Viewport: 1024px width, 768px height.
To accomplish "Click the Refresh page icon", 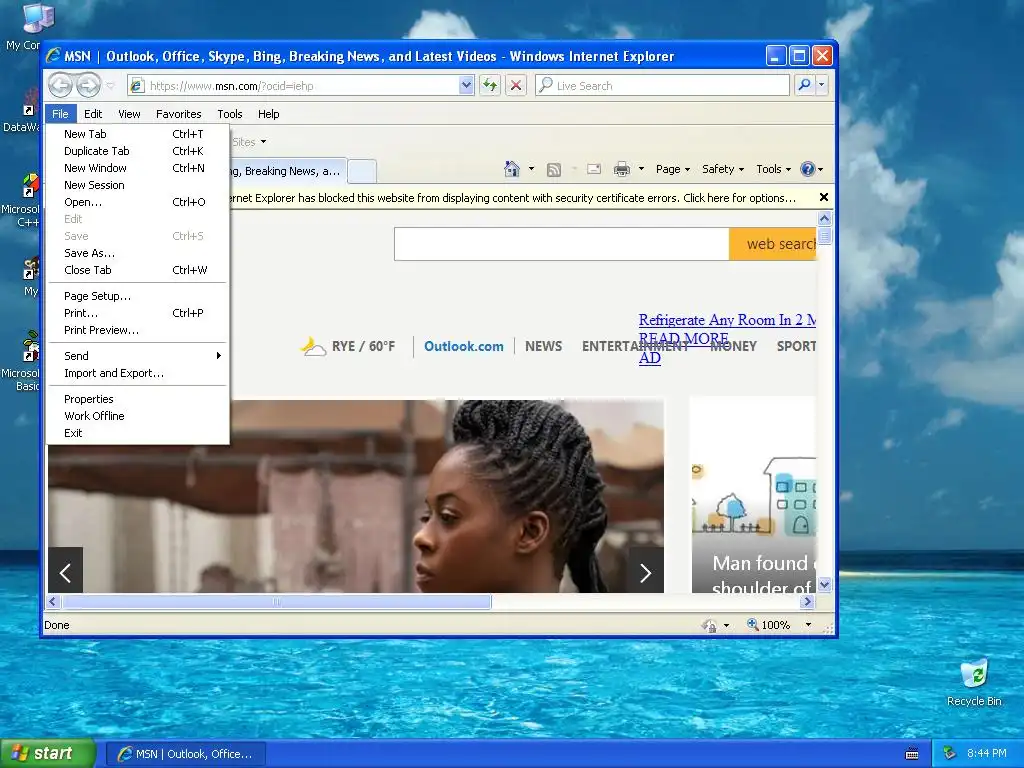I will (490, 85).
